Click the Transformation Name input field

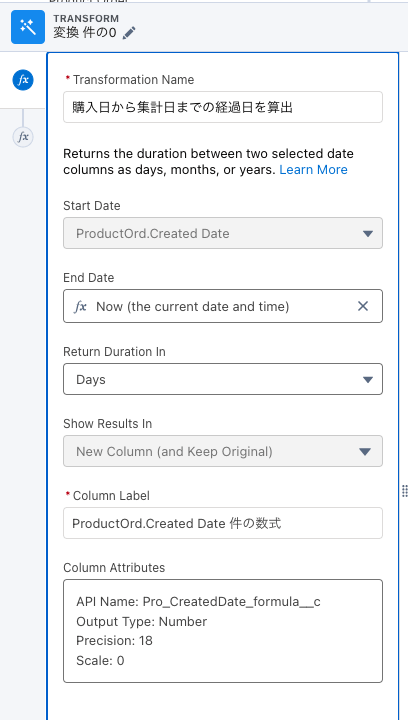[223, 107]
